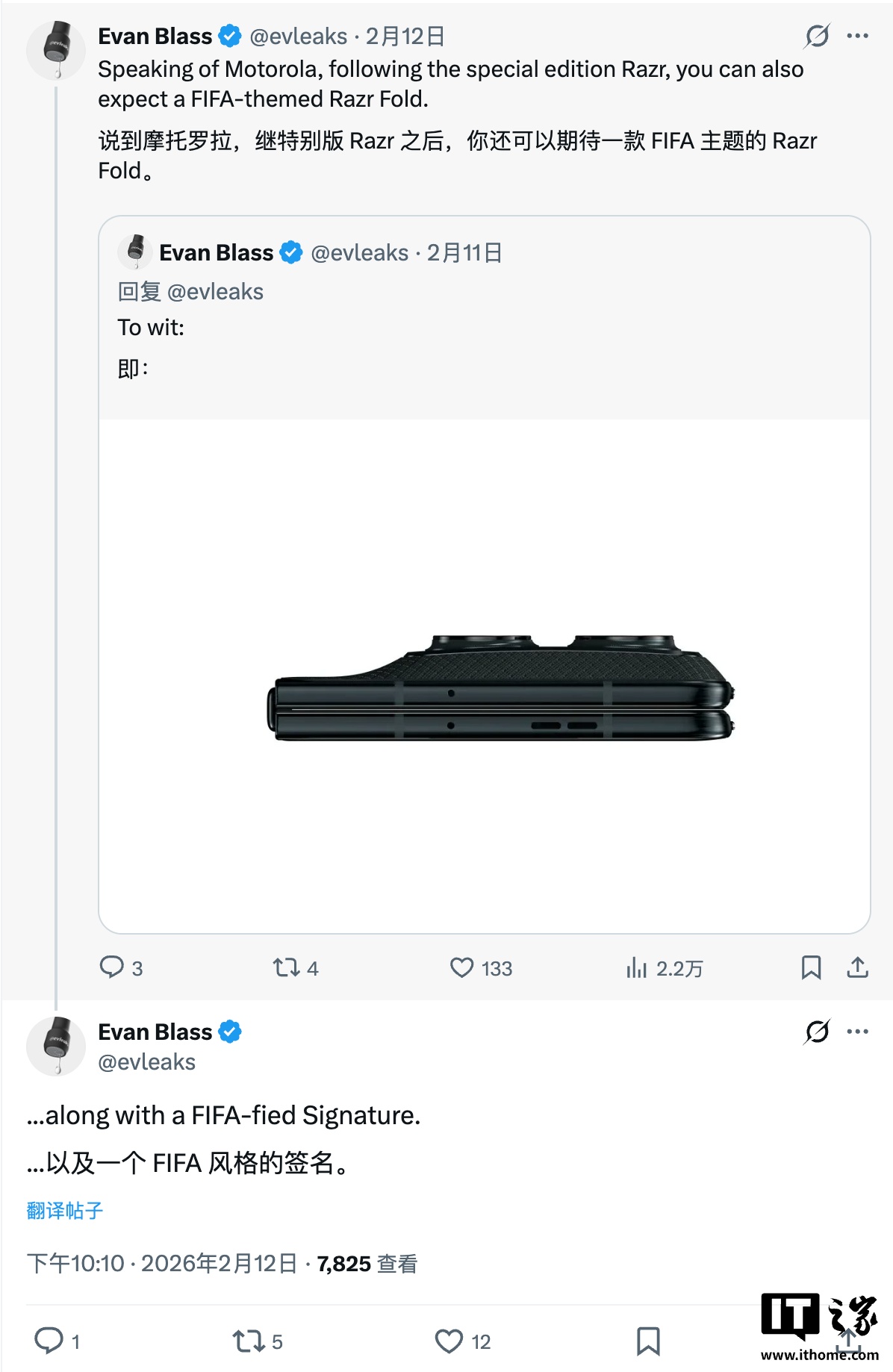Viewport: 893px width, 1372px height.
Task: Click the 翻译帖子 translate link
Action: coord(65,1210)
